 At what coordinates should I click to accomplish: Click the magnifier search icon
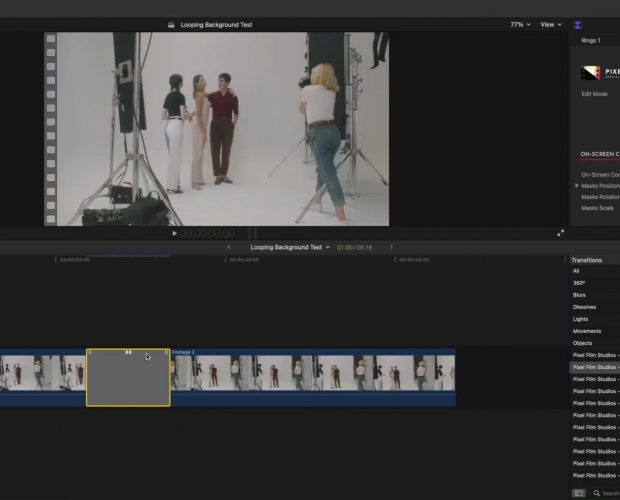[596, 493]
